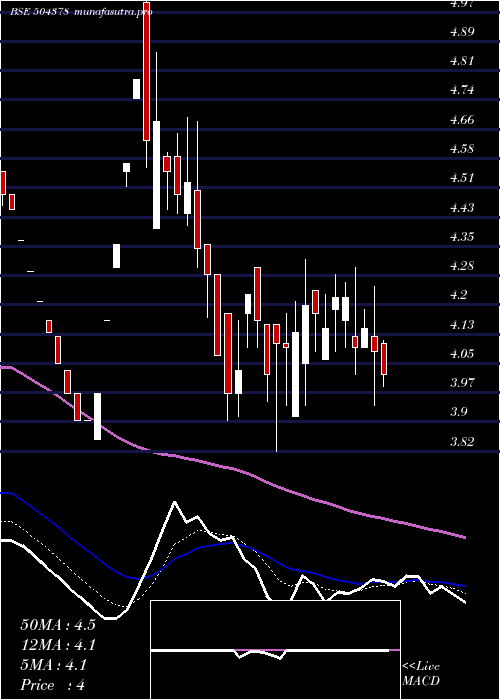The width and height of the screenshot is (500, 700).
Task: Click the 5MA : 4.1 legend text
Action: pyautogui.click(x=54, y=665)
